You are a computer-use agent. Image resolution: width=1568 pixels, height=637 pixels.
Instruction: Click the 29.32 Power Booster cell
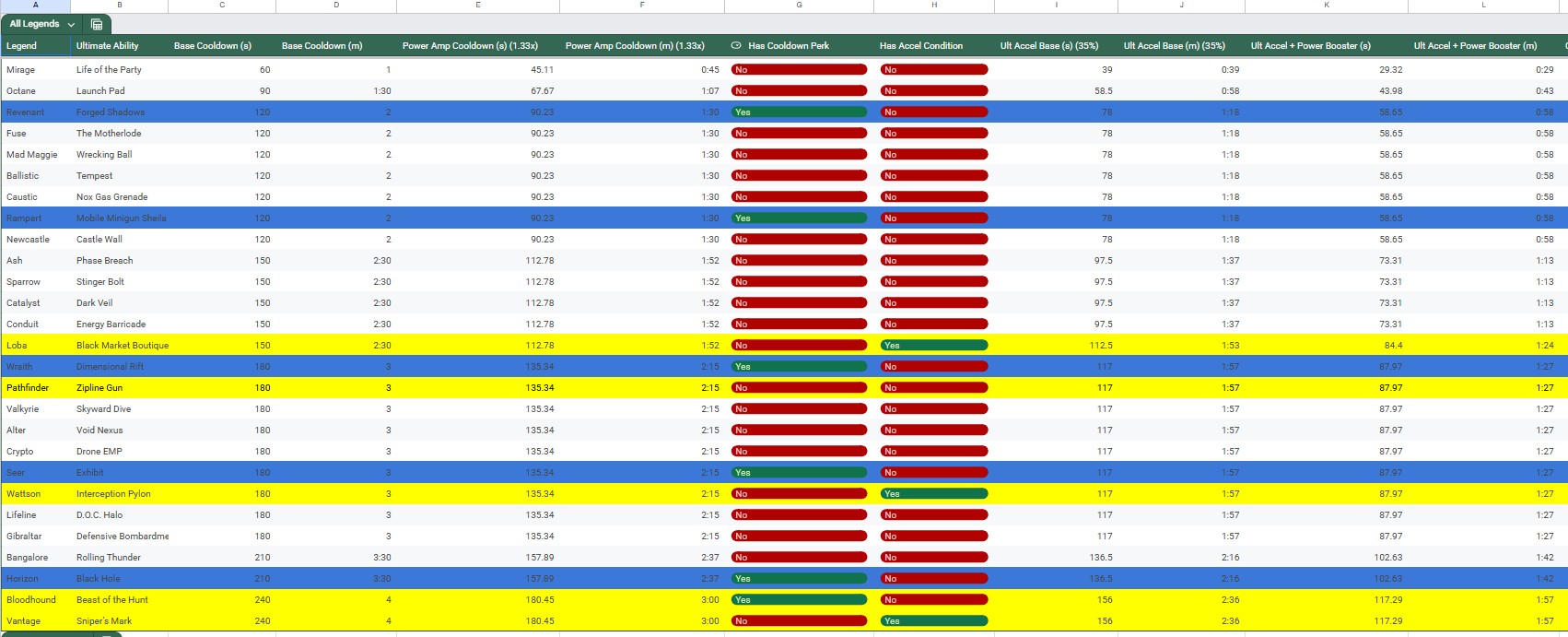coord(1327,69)
